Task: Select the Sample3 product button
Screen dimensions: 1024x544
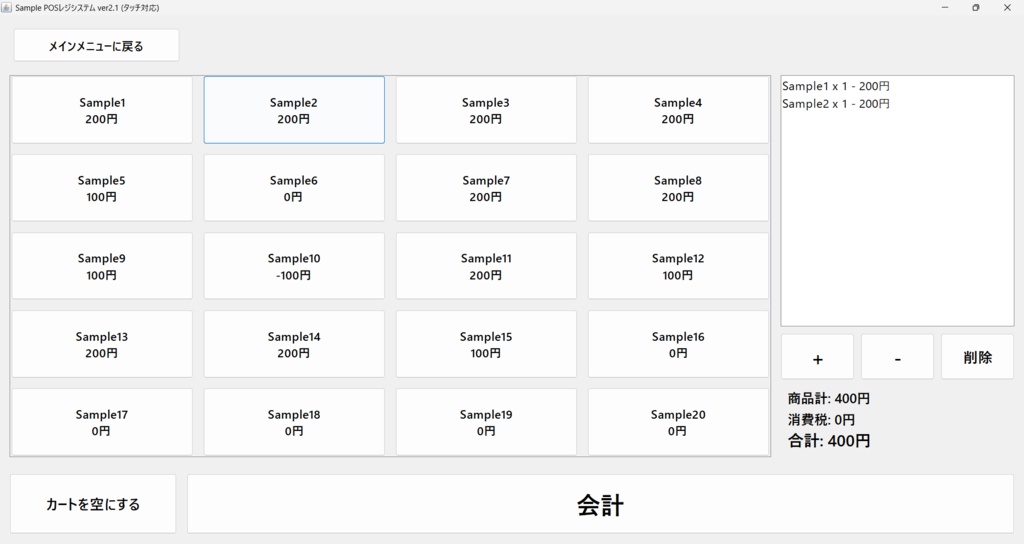Action: click(486, 110)
